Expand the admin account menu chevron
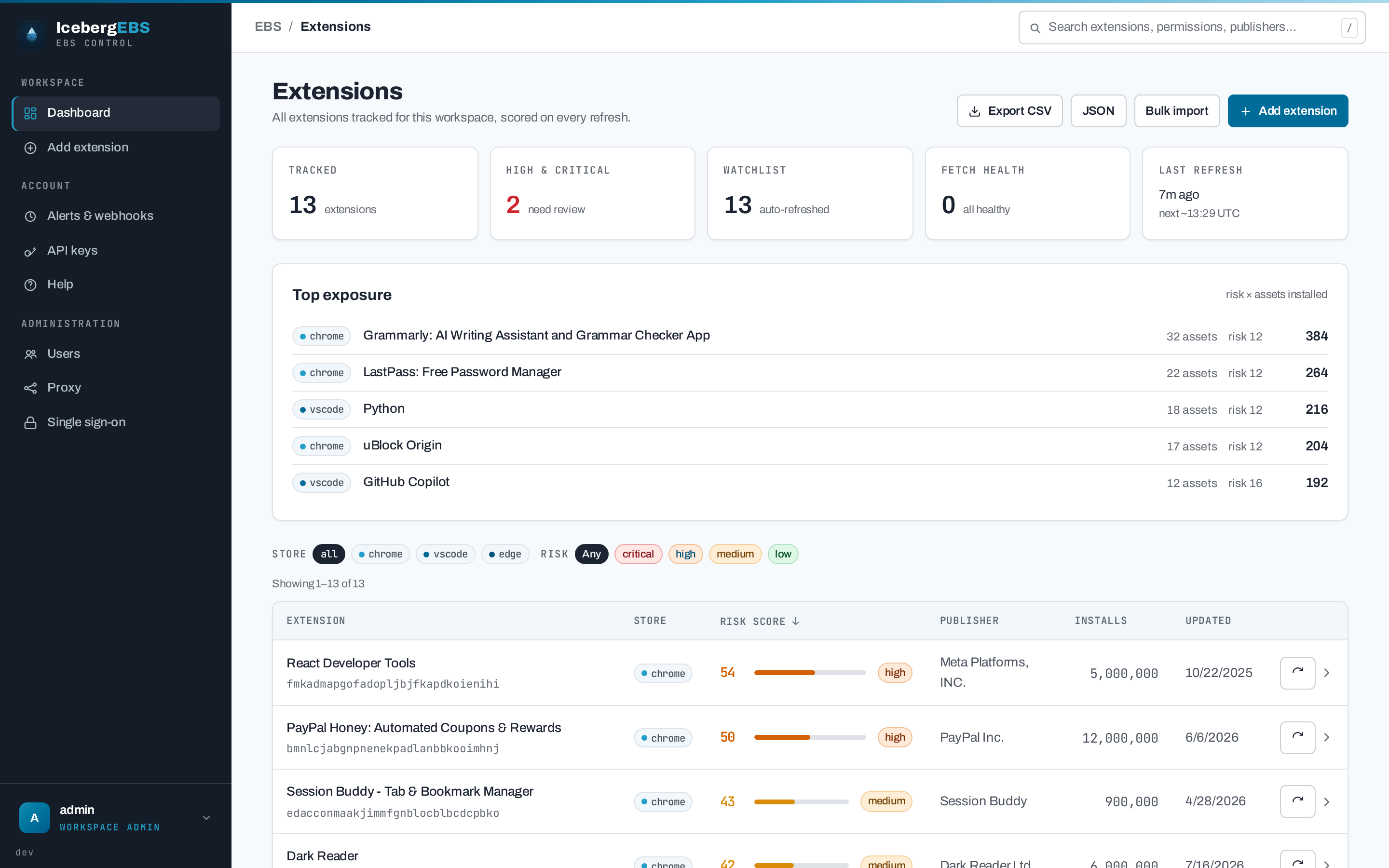Viewport: 1389px width, 868px height. pos(206,817)
